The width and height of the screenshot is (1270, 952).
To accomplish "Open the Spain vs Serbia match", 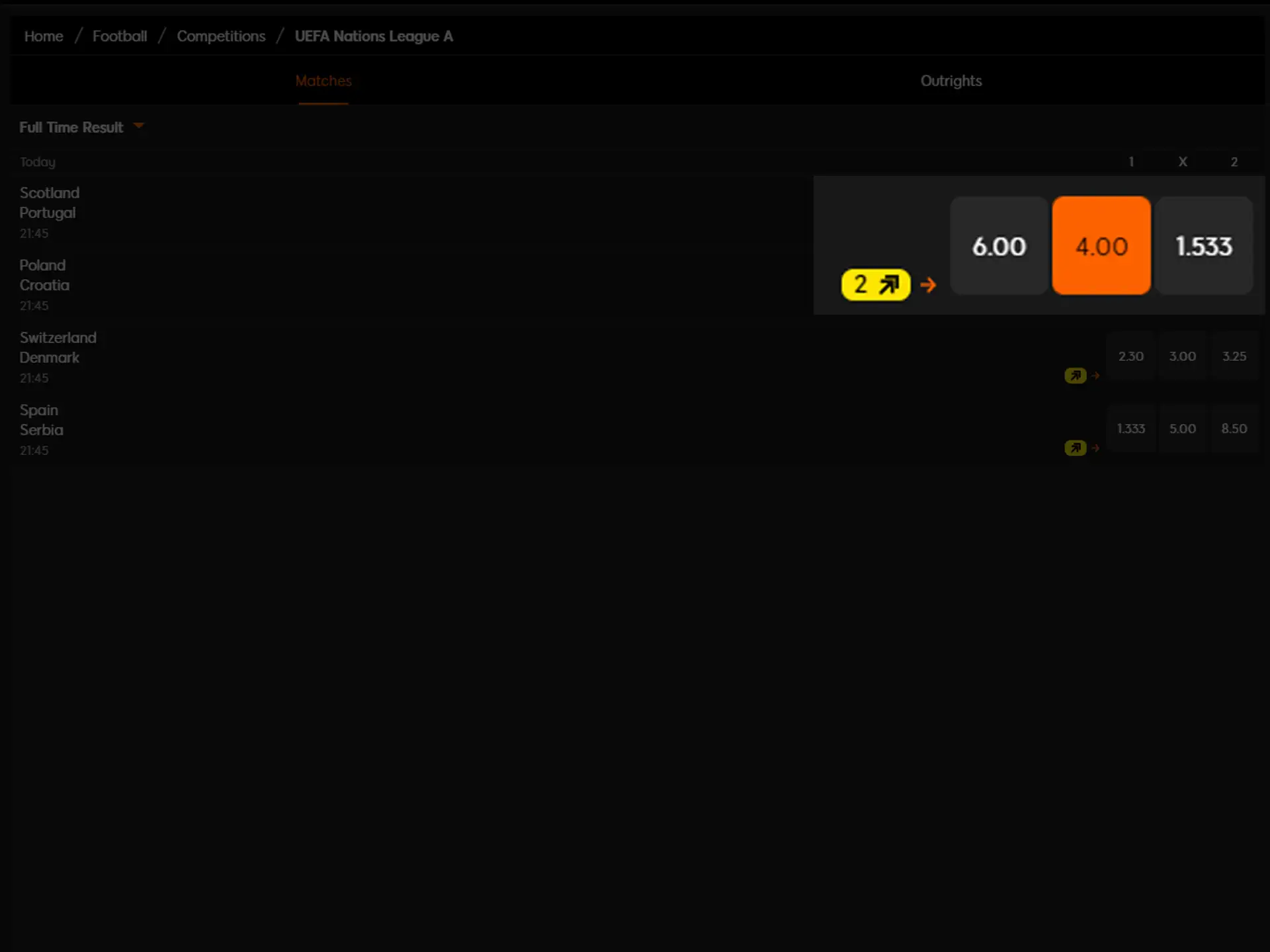I will coord(41,430).
